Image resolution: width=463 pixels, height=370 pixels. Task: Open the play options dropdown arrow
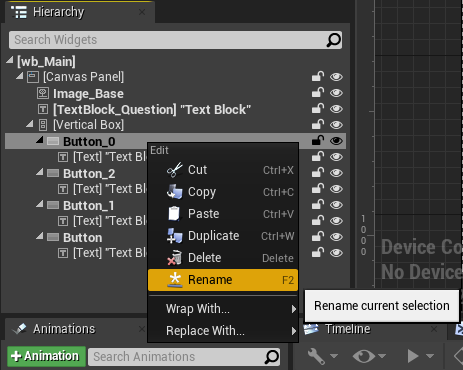point(430,356)
